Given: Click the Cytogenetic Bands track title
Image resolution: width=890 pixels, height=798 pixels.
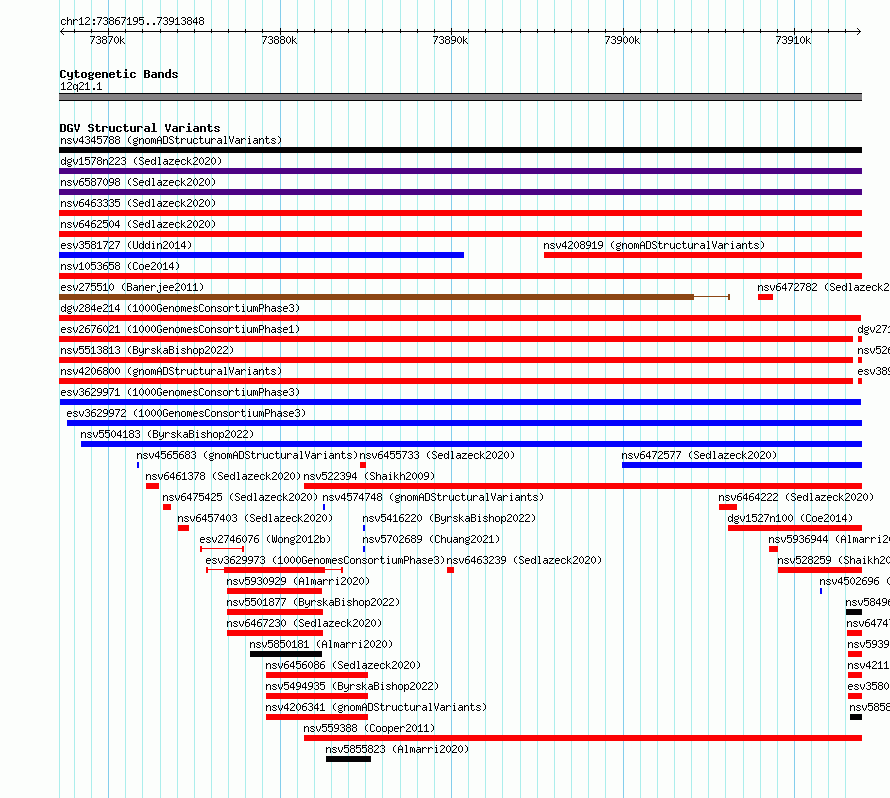Looking at the screenshot, I should tap(119, 74).
